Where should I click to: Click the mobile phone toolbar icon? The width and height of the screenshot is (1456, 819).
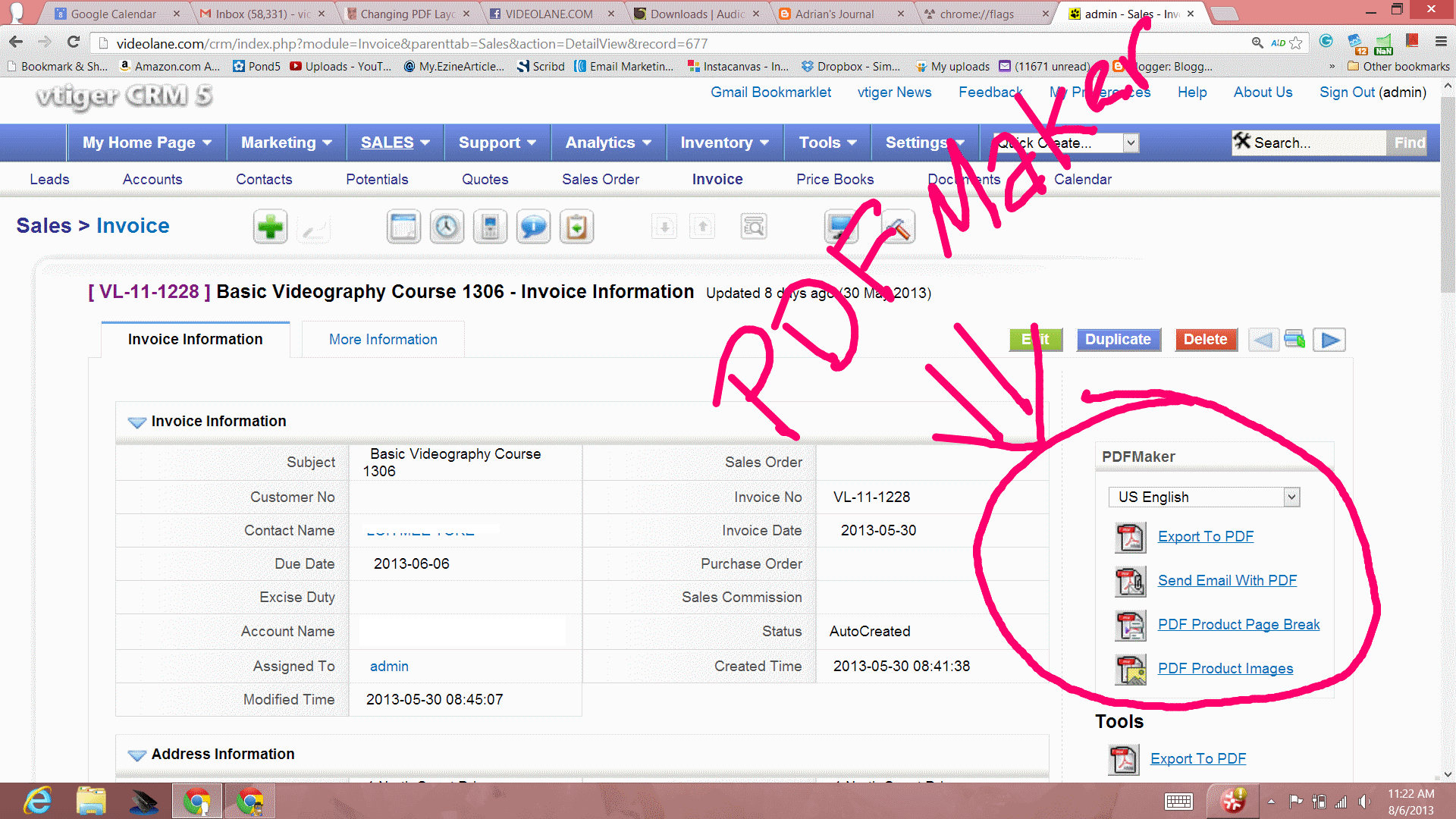(490, 226)
